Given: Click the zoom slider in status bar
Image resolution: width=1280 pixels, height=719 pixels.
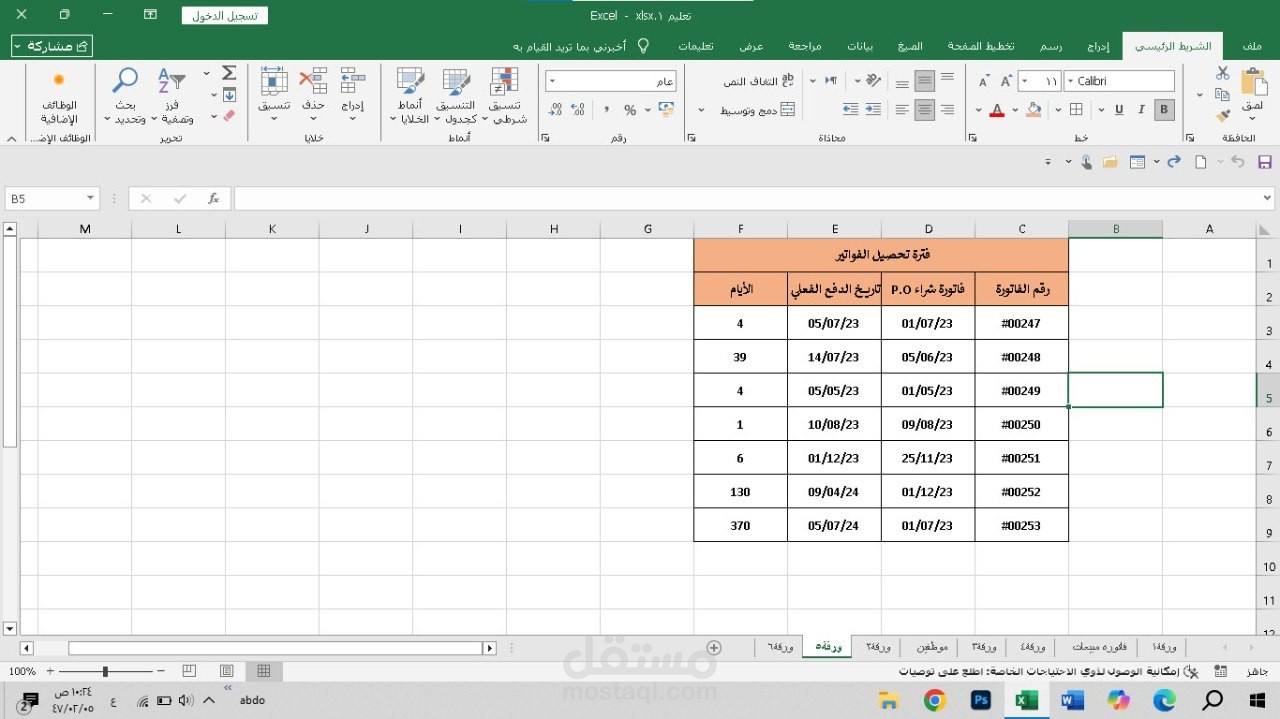Looking at the screenshot, I should [105, 671].
